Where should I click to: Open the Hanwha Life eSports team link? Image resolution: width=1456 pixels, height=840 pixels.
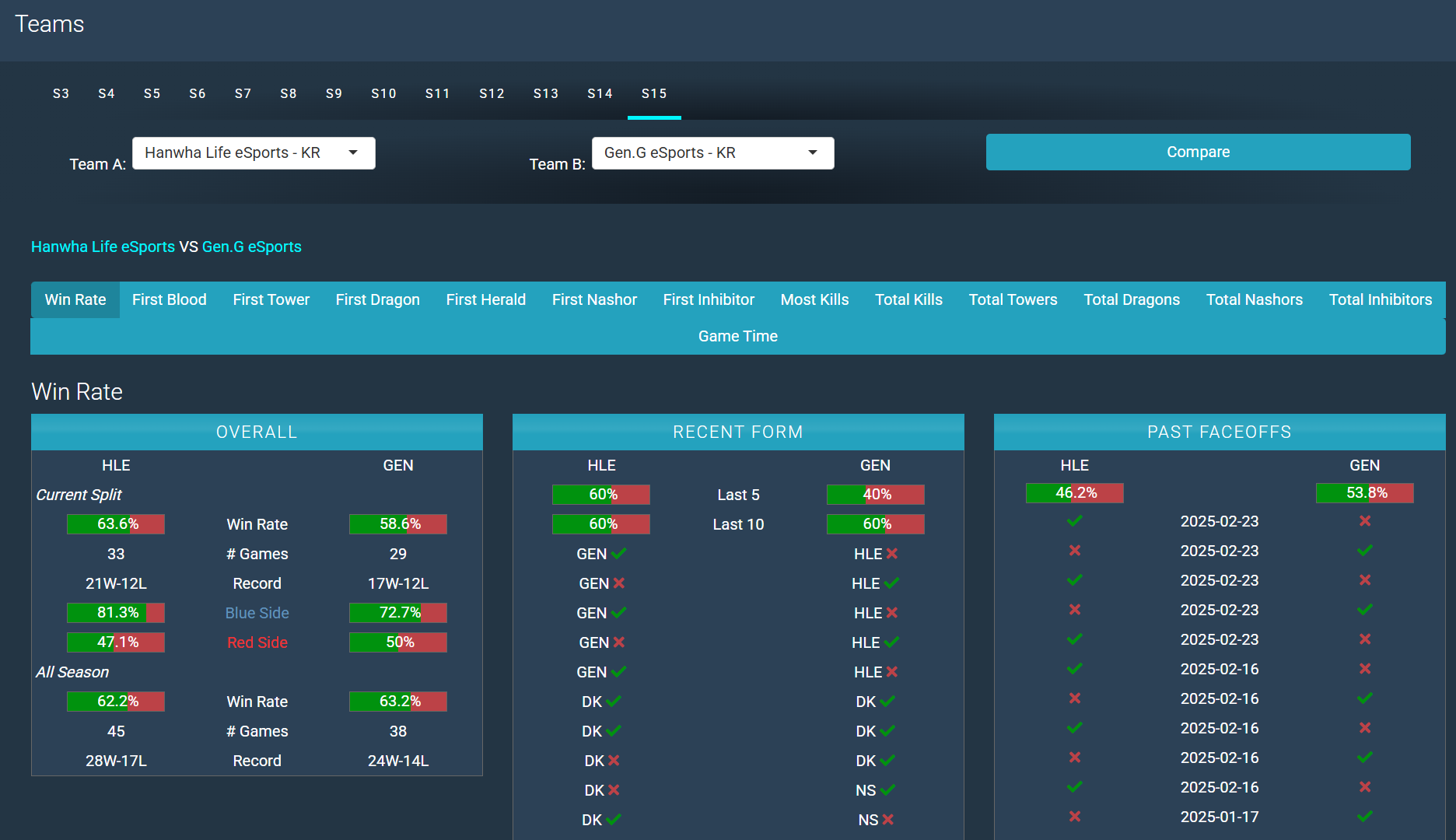[x=103, y=247]
